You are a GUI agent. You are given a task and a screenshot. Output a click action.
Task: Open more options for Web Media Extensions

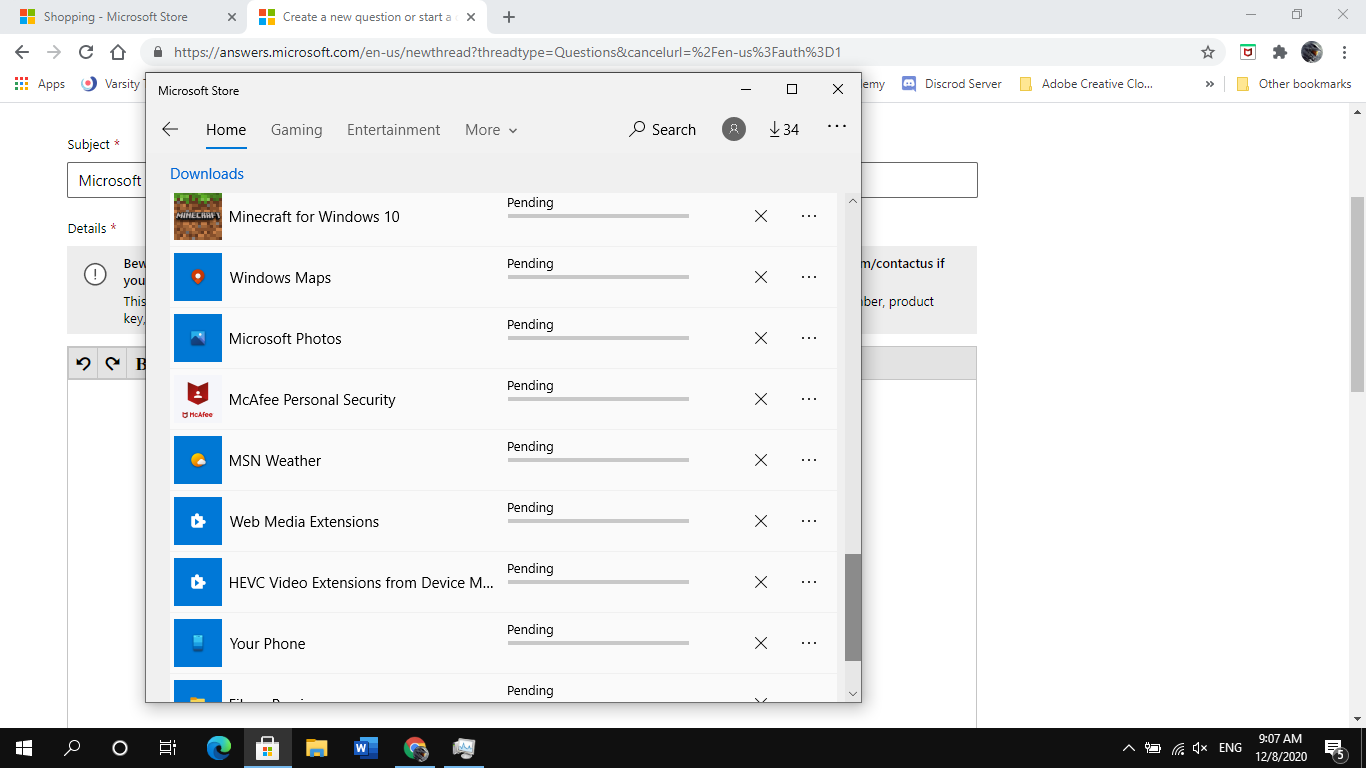click(809, 521)
